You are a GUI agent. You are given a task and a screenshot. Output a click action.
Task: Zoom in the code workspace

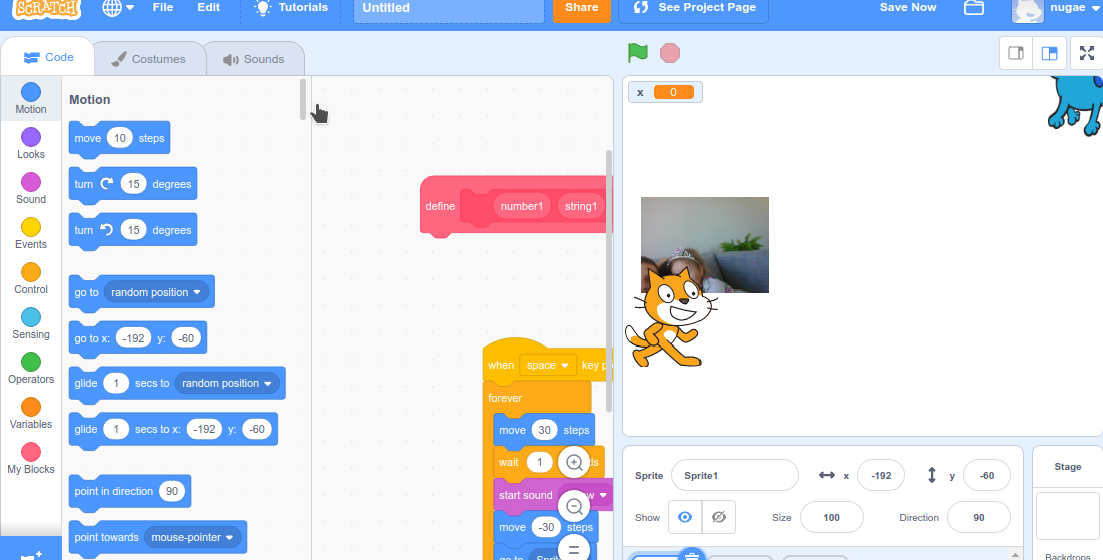[x=574, y=462]
